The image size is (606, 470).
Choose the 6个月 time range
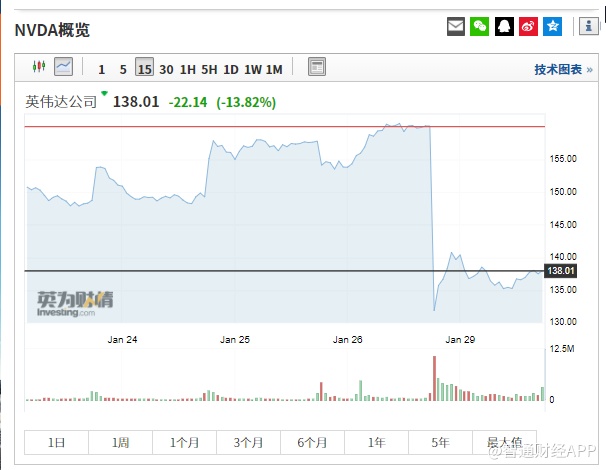click(312, 442)
